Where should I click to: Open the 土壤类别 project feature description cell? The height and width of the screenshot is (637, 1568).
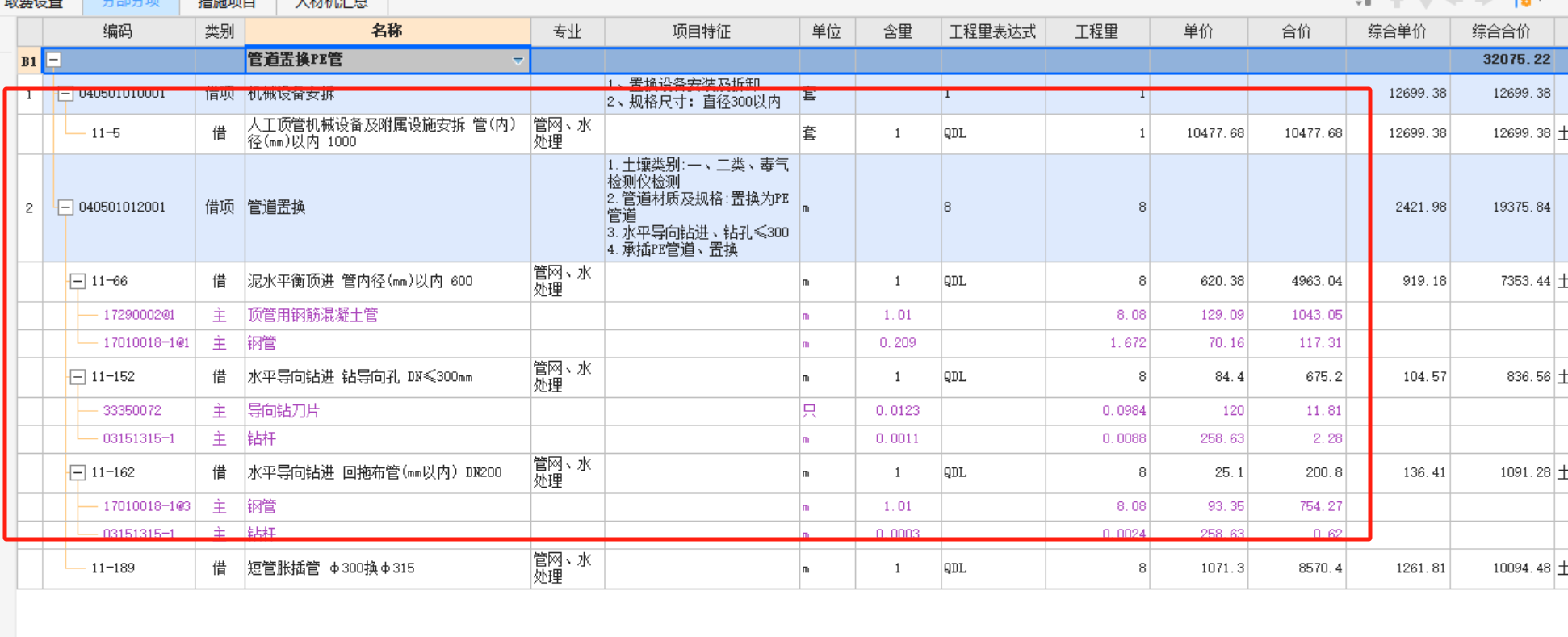point(702,207)
